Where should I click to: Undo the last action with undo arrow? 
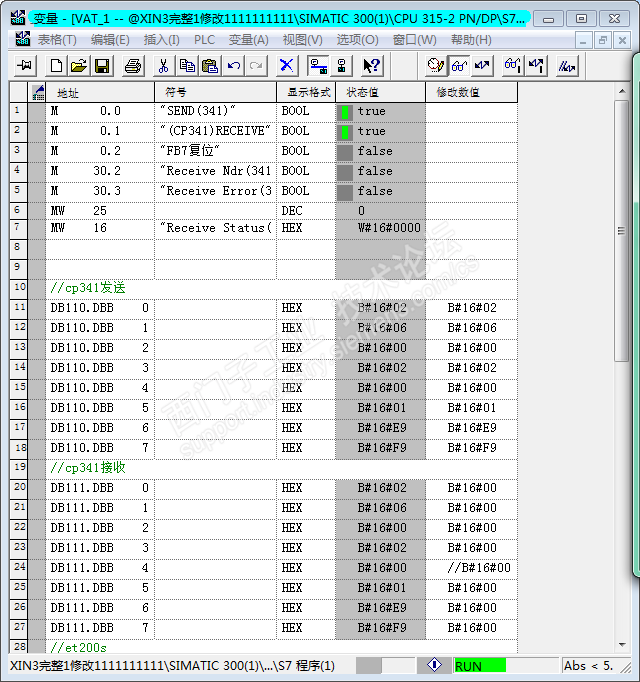233,66
